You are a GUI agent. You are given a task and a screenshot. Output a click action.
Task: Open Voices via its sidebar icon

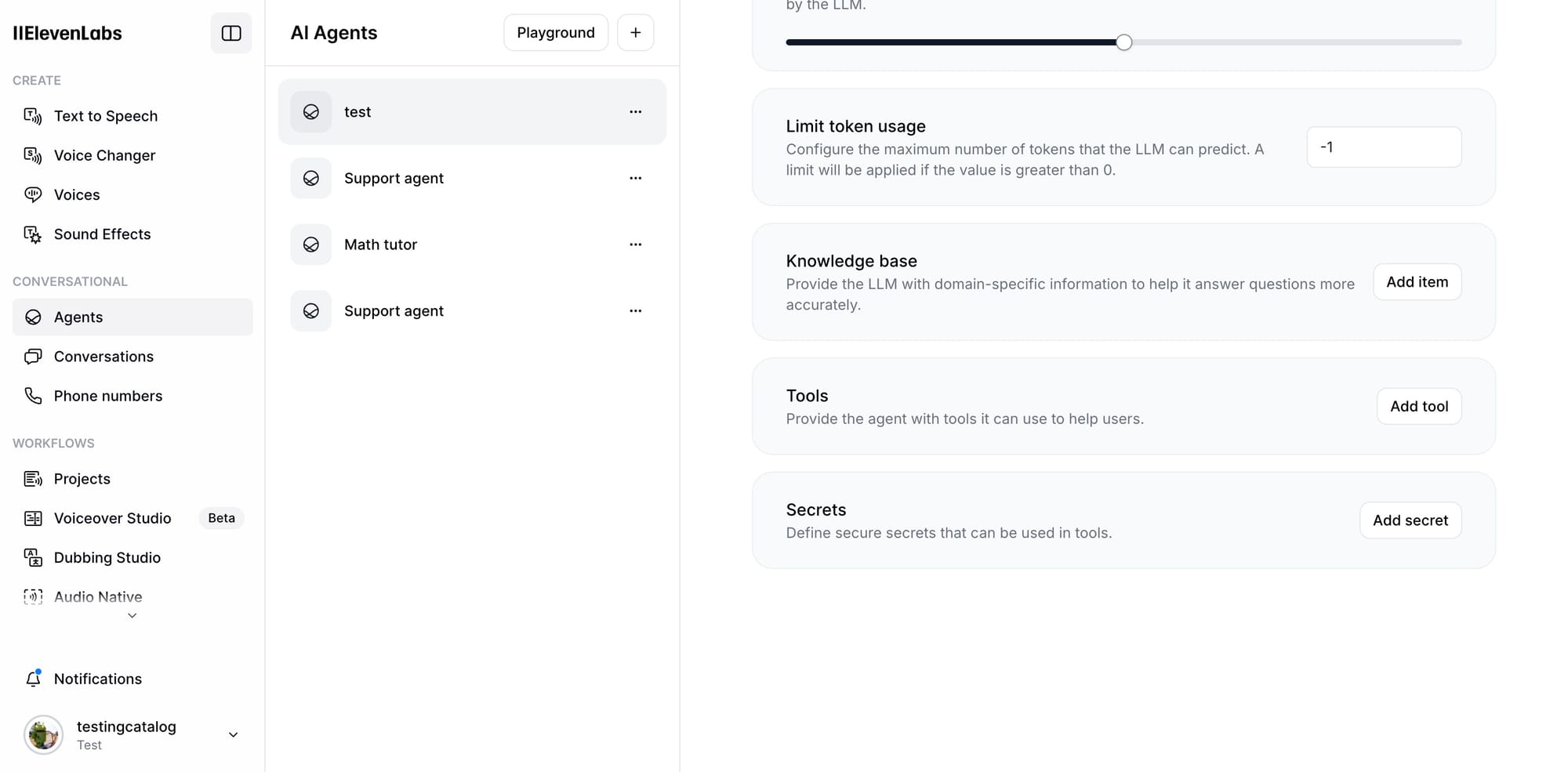pos(33,194)
